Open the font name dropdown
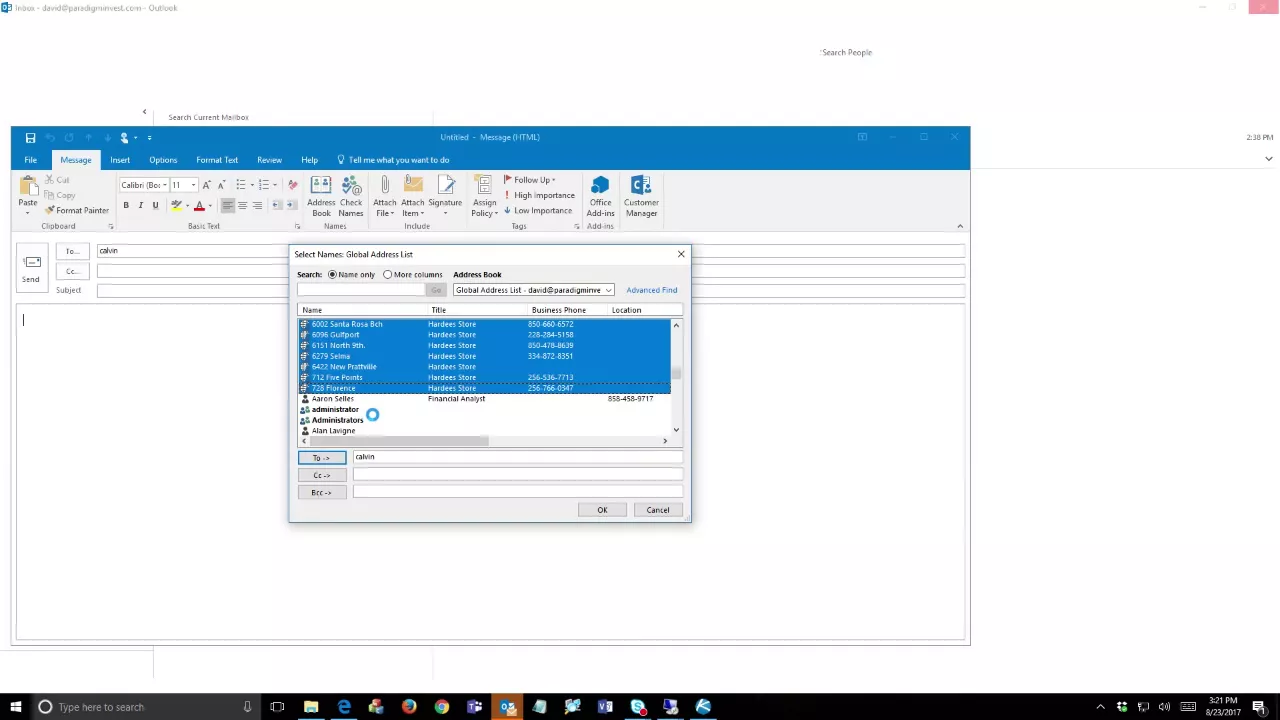 (165, 185)
